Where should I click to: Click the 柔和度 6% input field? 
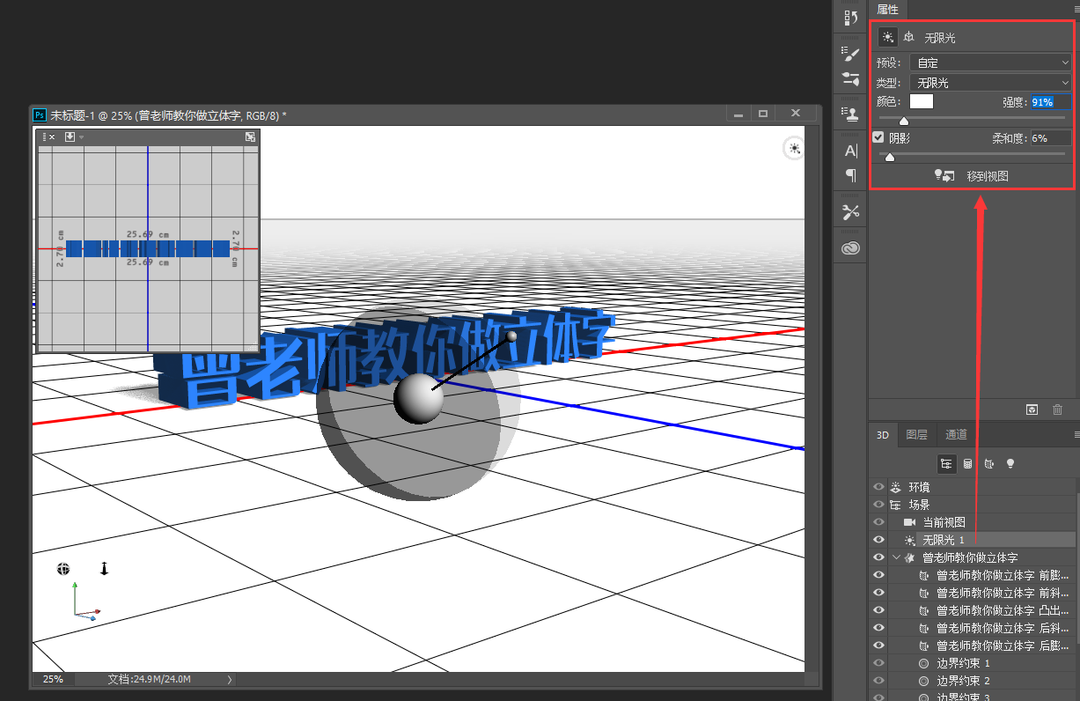(x=1050, y=138)
